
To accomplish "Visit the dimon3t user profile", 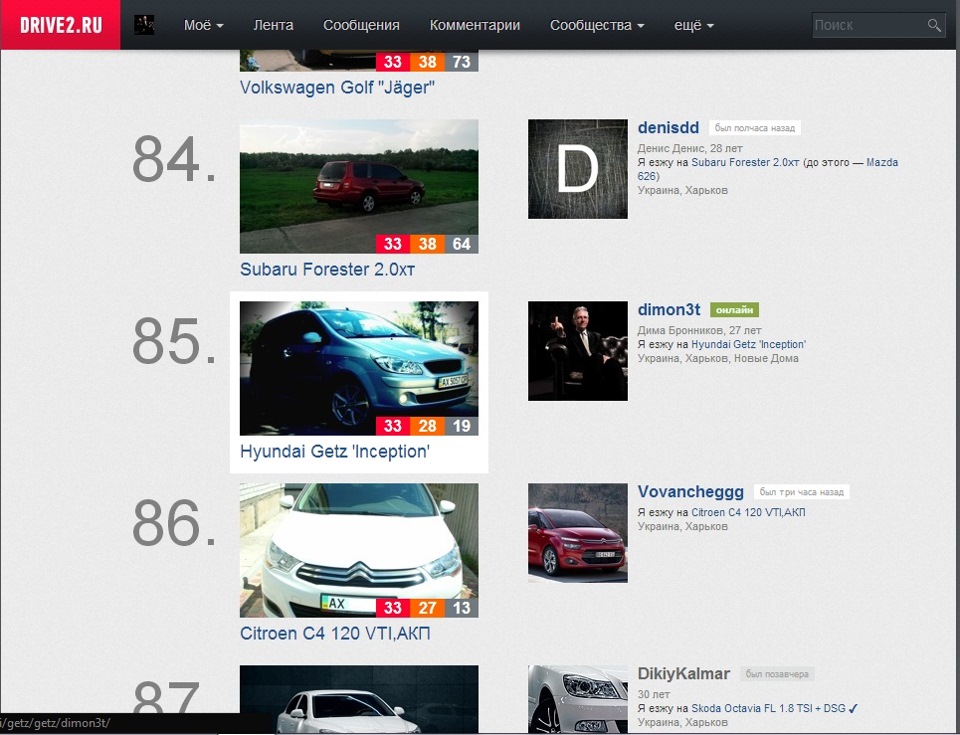I will pos(669,309).
